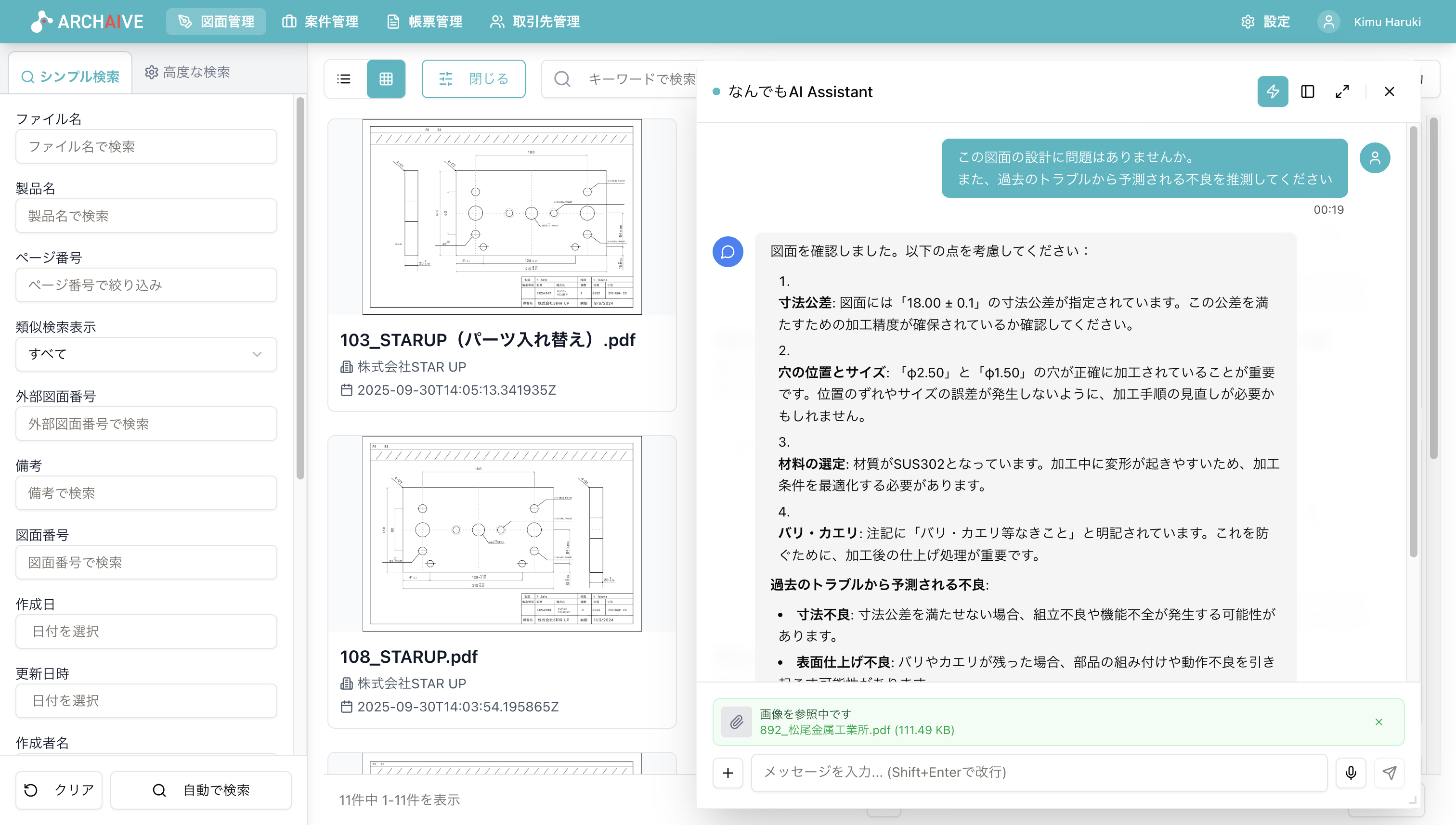Open the 類似検索表示 dropdown
Viewport: 1456px width, 825px height.
pos(146,354)
